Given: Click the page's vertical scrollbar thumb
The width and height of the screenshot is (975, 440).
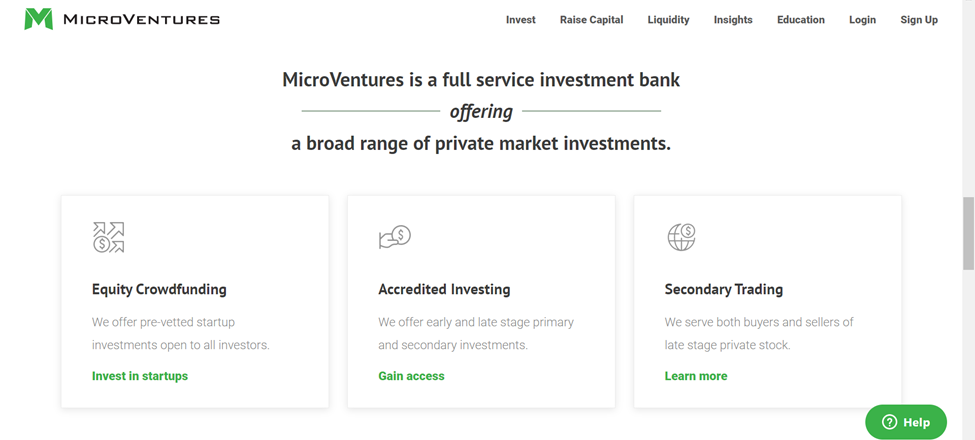Looking at the screenshot, I should tap(968, 234).
